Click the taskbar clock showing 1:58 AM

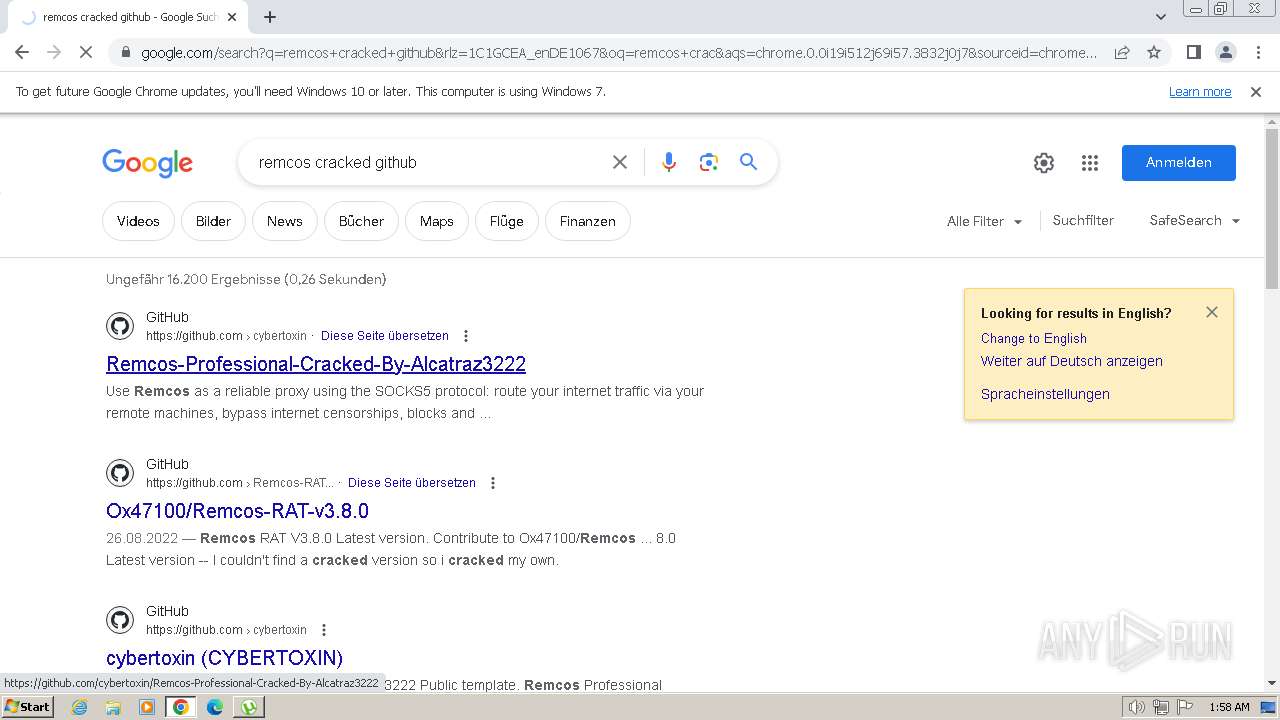pos(1229,707)
